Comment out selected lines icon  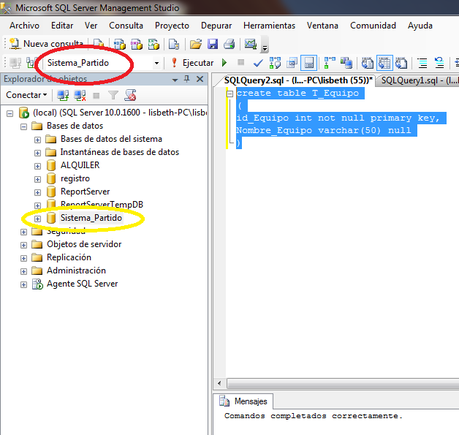[x=422, y=63]
